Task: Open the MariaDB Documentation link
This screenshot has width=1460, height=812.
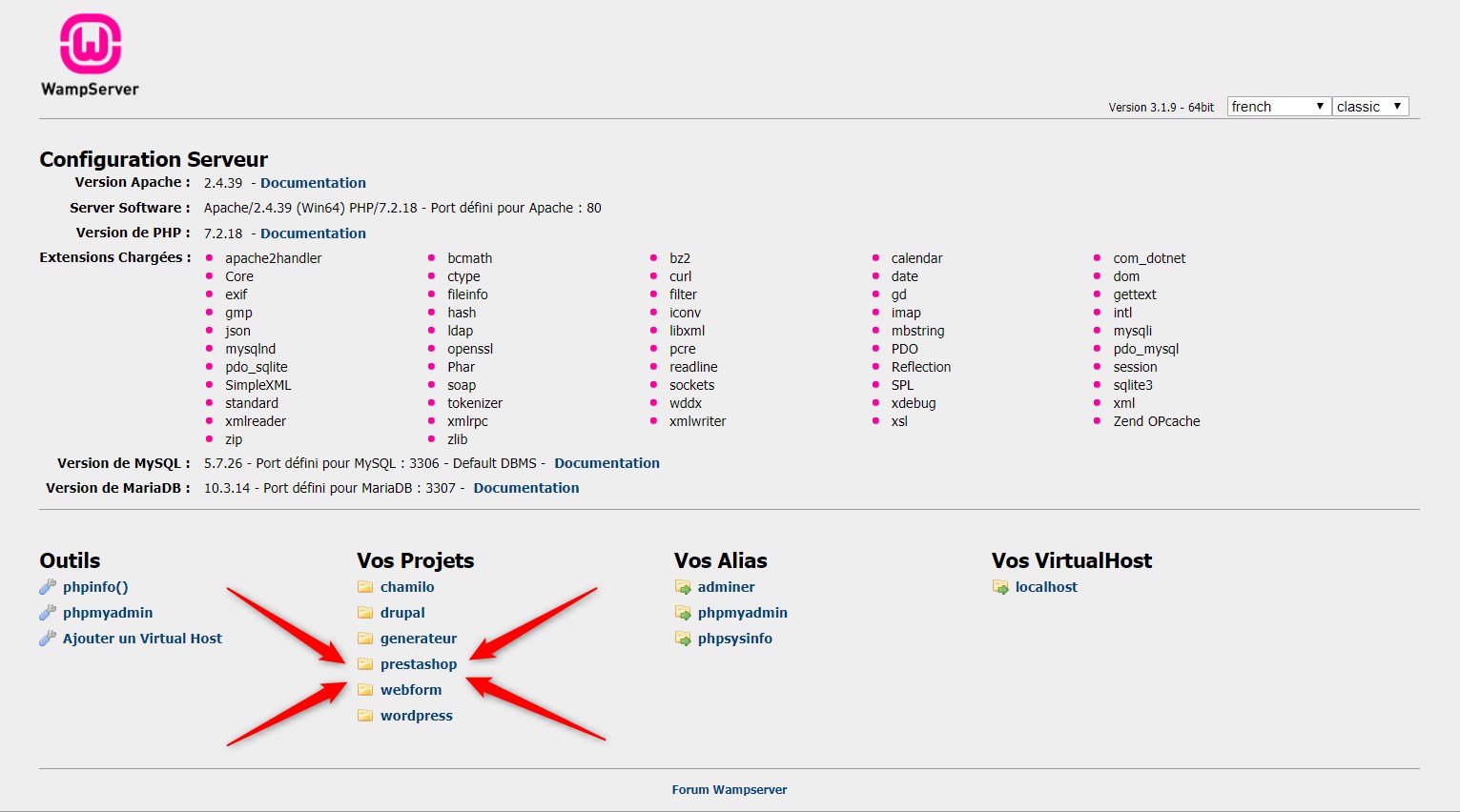Action: pos(526,488)
